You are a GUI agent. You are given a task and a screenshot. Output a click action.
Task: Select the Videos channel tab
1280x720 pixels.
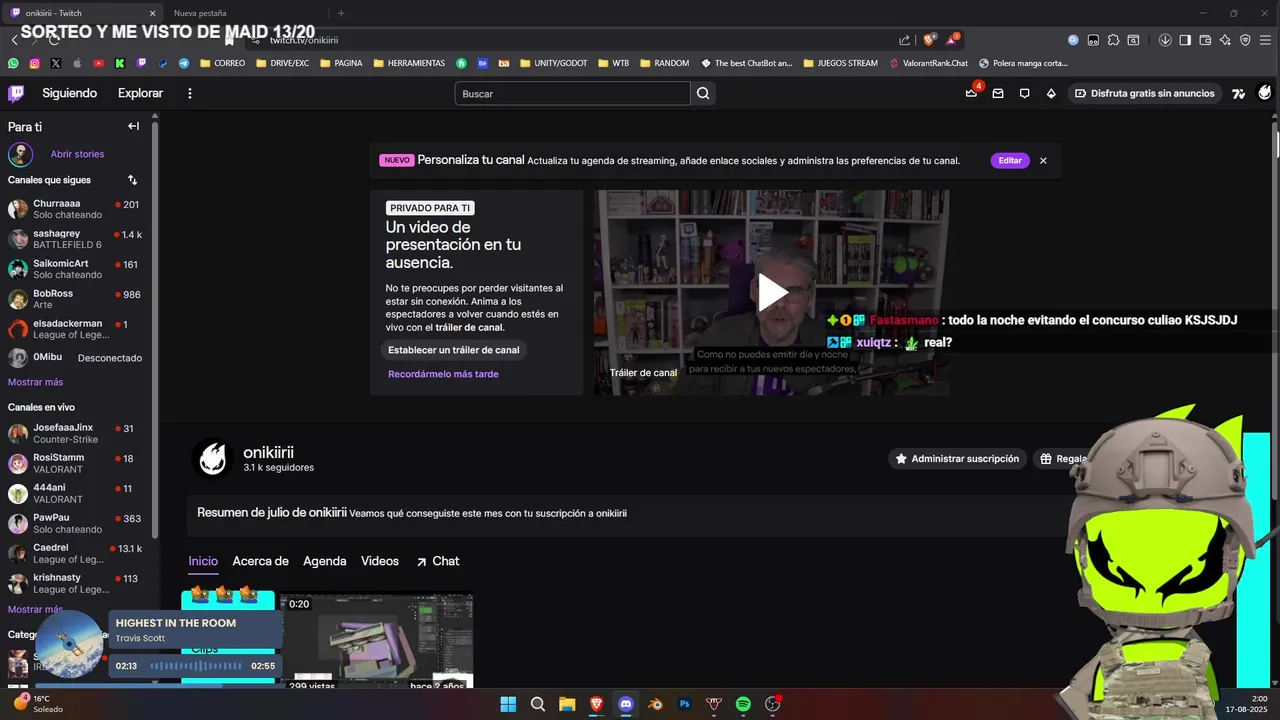(x=380, y=561)
